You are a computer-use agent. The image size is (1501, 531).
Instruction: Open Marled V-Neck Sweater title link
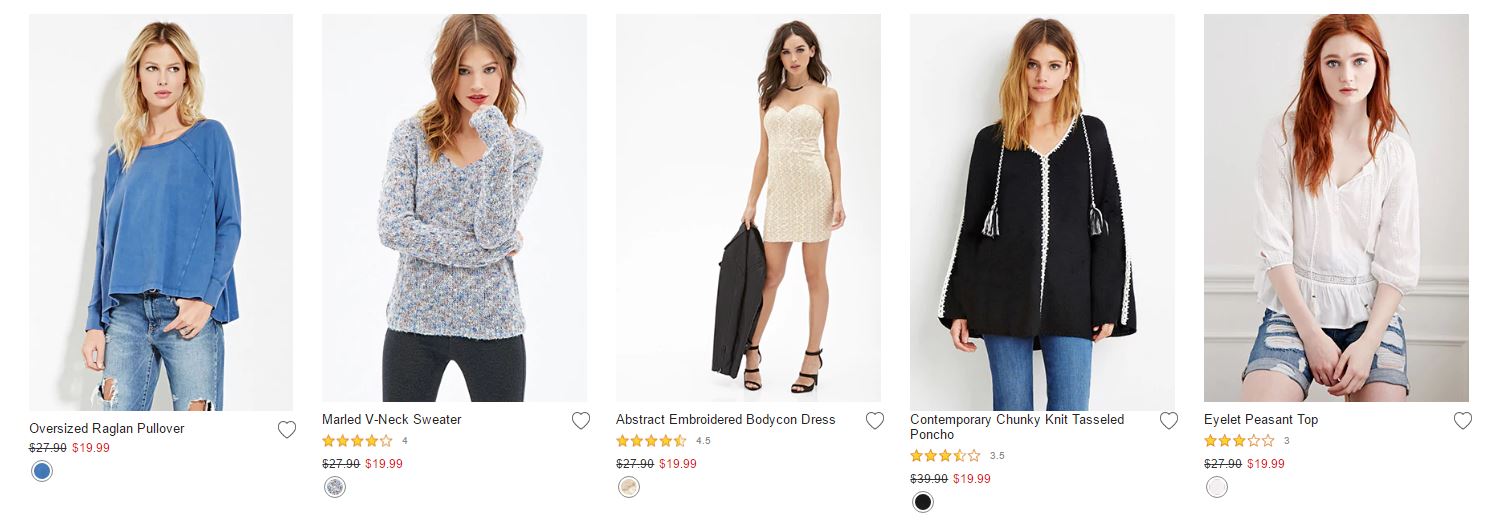(392, 420)
